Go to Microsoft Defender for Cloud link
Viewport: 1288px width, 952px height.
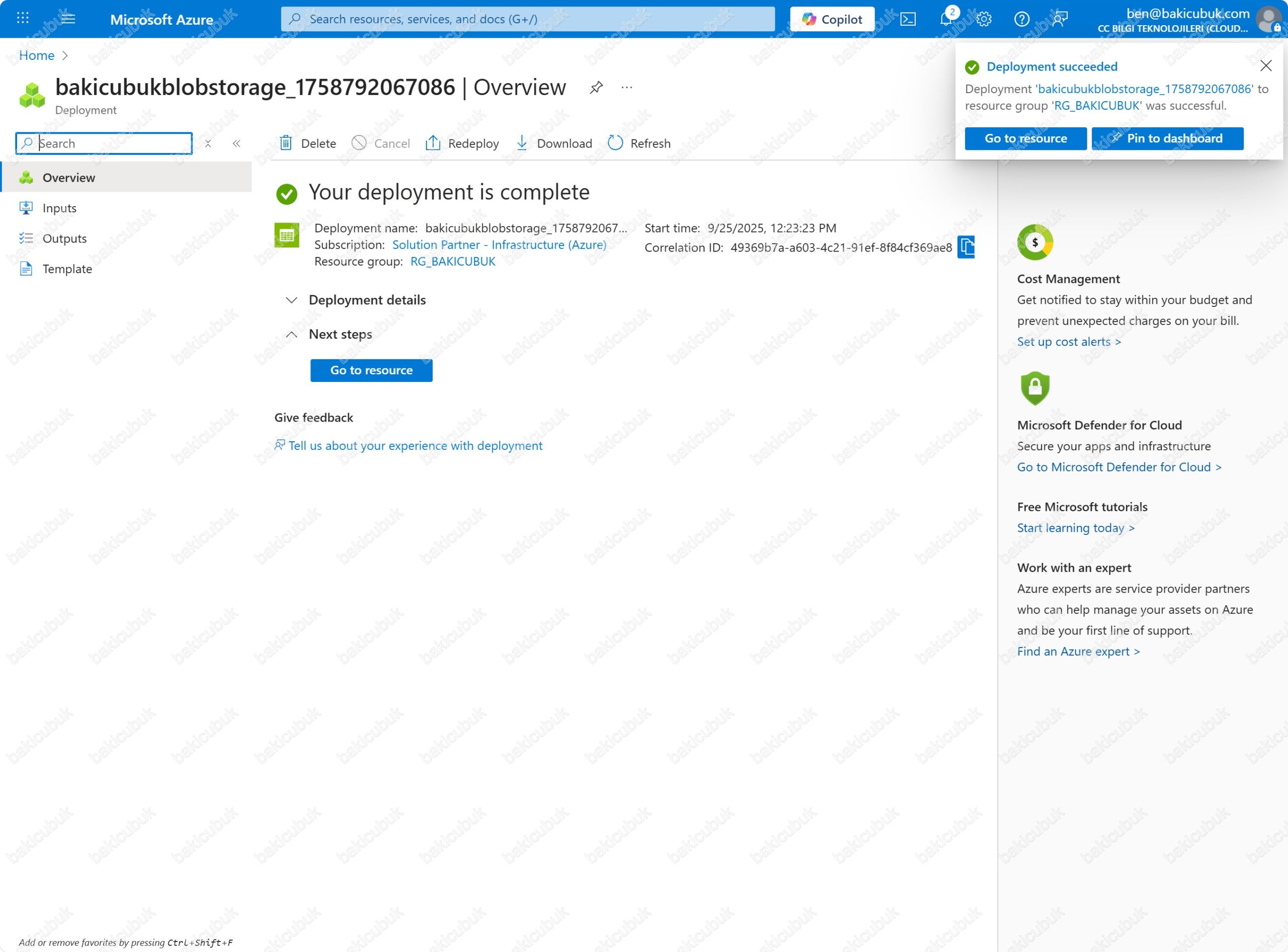tap(1119, 467)
